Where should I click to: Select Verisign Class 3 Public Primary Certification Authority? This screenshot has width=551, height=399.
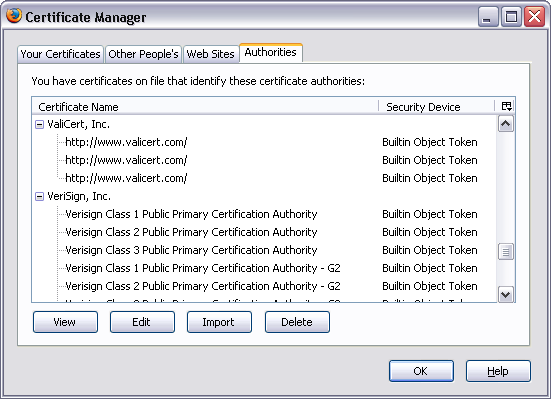pyautogui.click(x=264, y=250)
